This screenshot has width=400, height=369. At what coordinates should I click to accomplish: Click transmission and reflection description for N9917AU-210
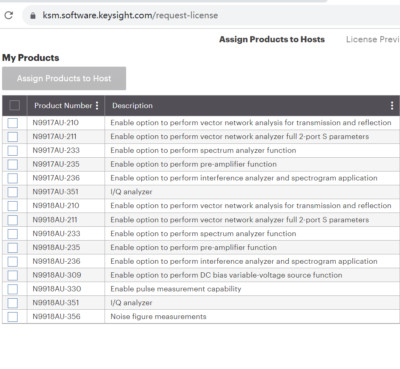(x=251, y=123)
